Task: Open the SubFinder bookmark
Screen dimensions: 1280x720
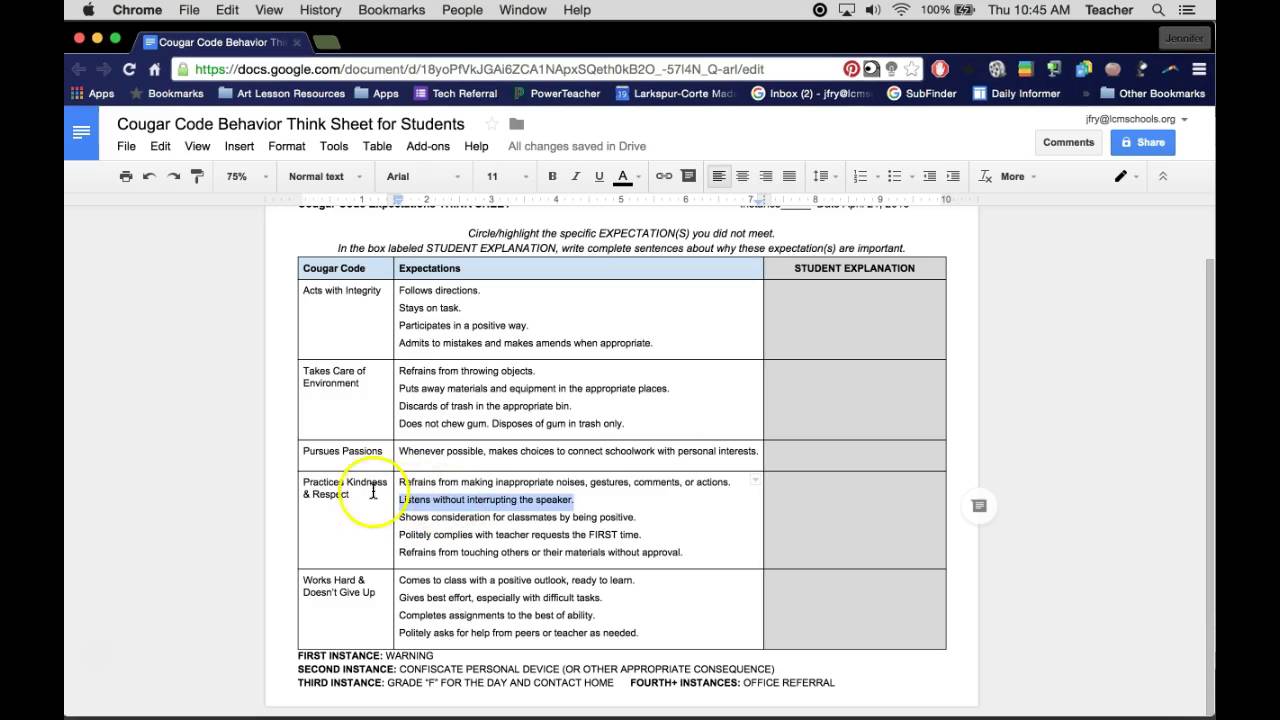Action: pyautogui.click(x=921, y=93)
